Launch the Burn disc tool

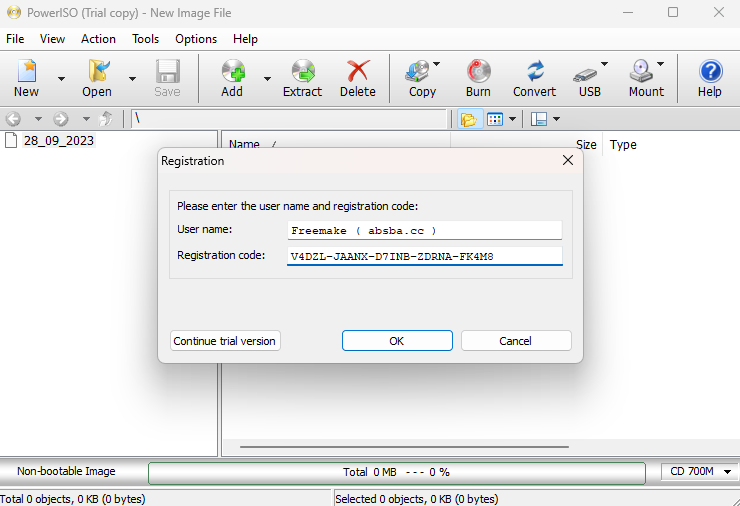[x=479, y=71]
